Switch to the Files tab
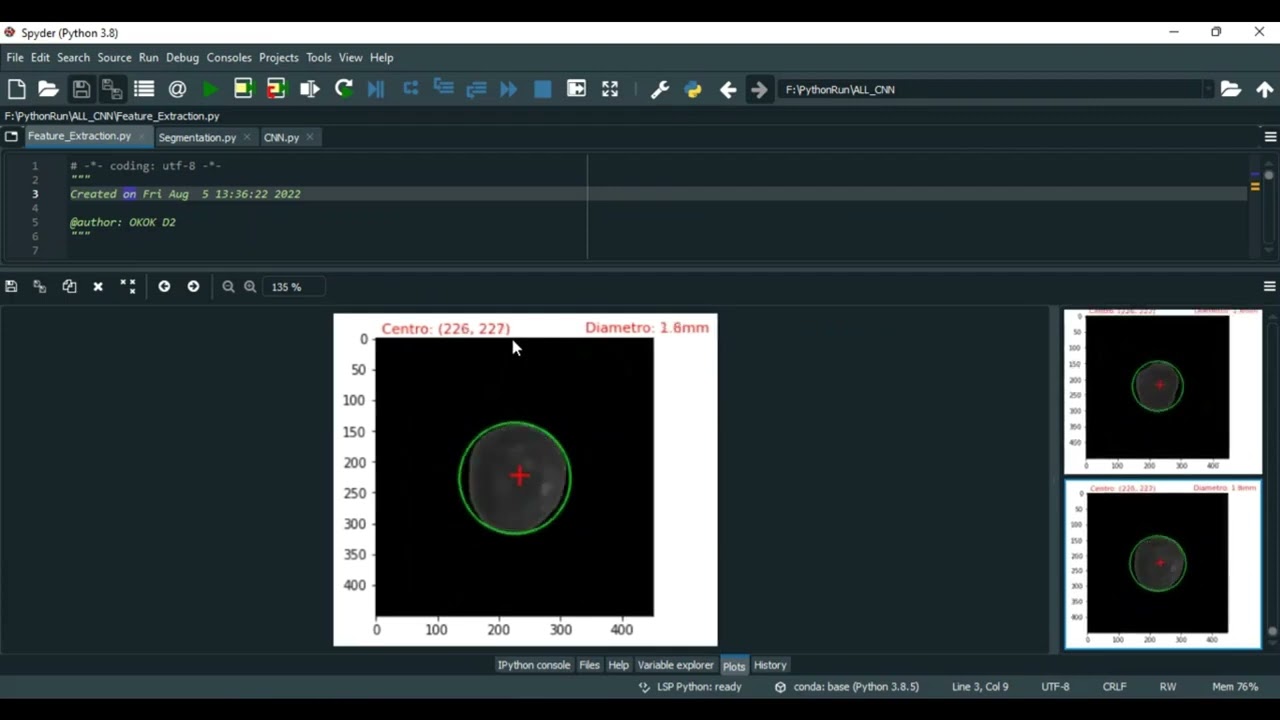Image resolution: width=1280 pixels, height=720 pixels. point(589,665)
